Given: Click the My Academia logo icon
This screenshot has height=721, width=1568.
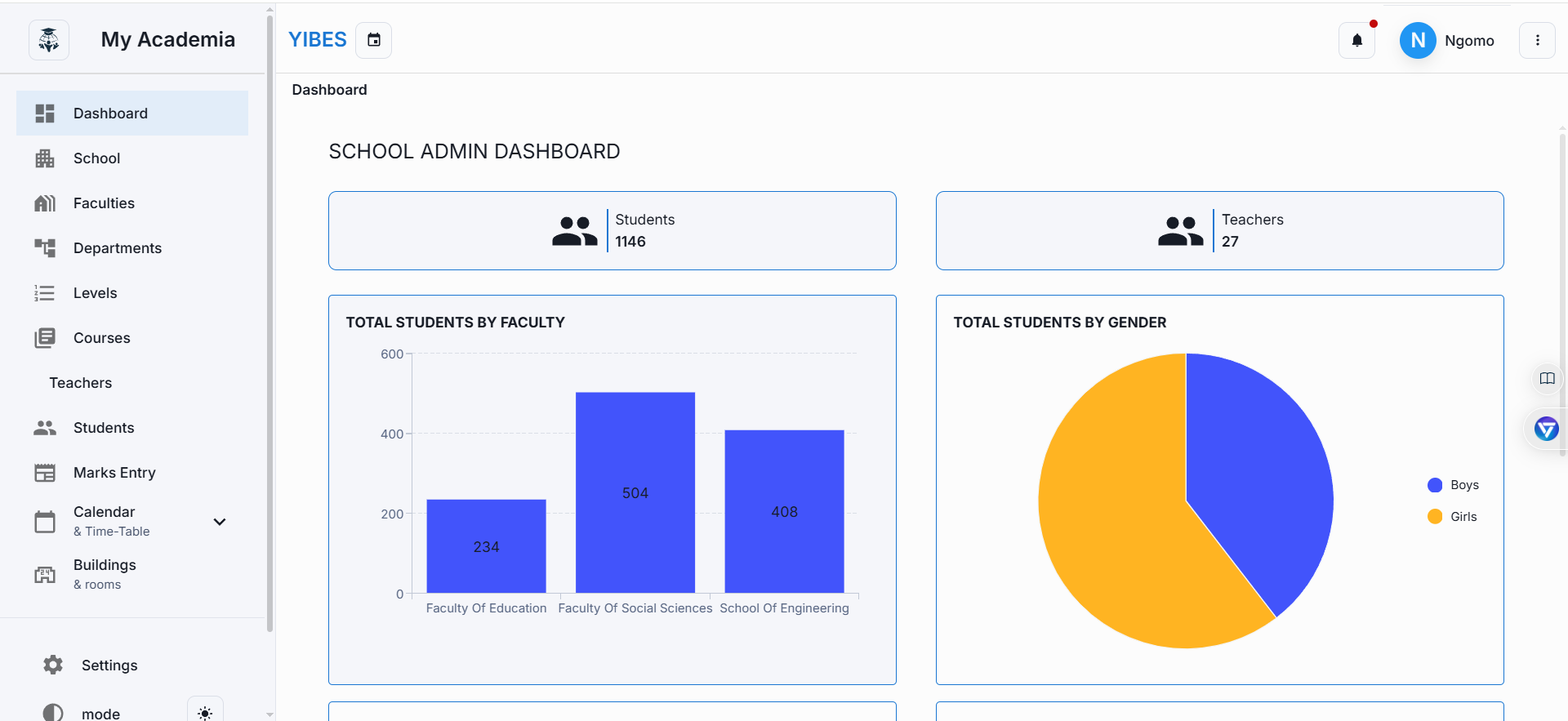Looking at the screenshot, I should coord(49,40).
